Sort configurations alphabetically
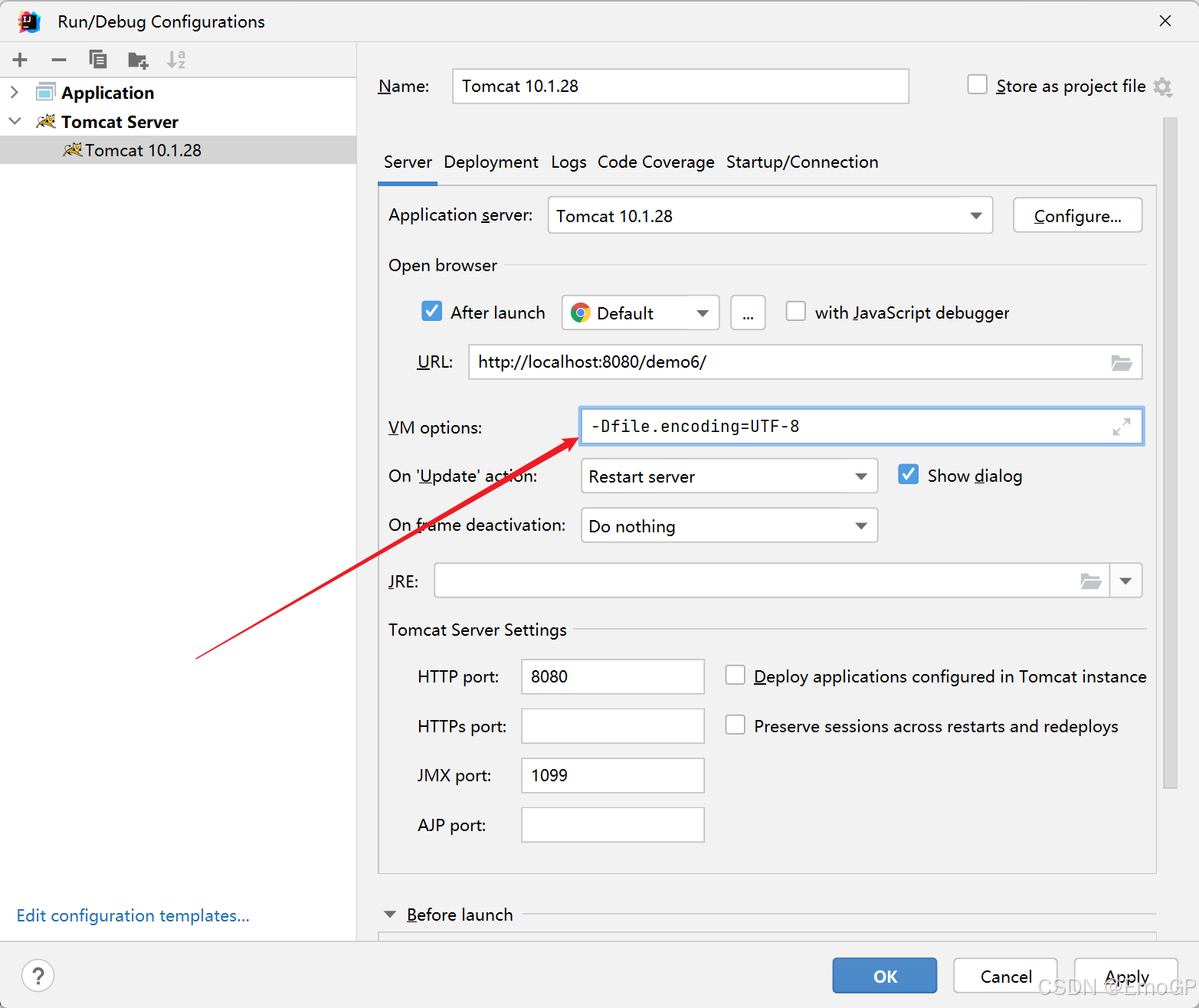1199x1008 pixels. [176, 60]
